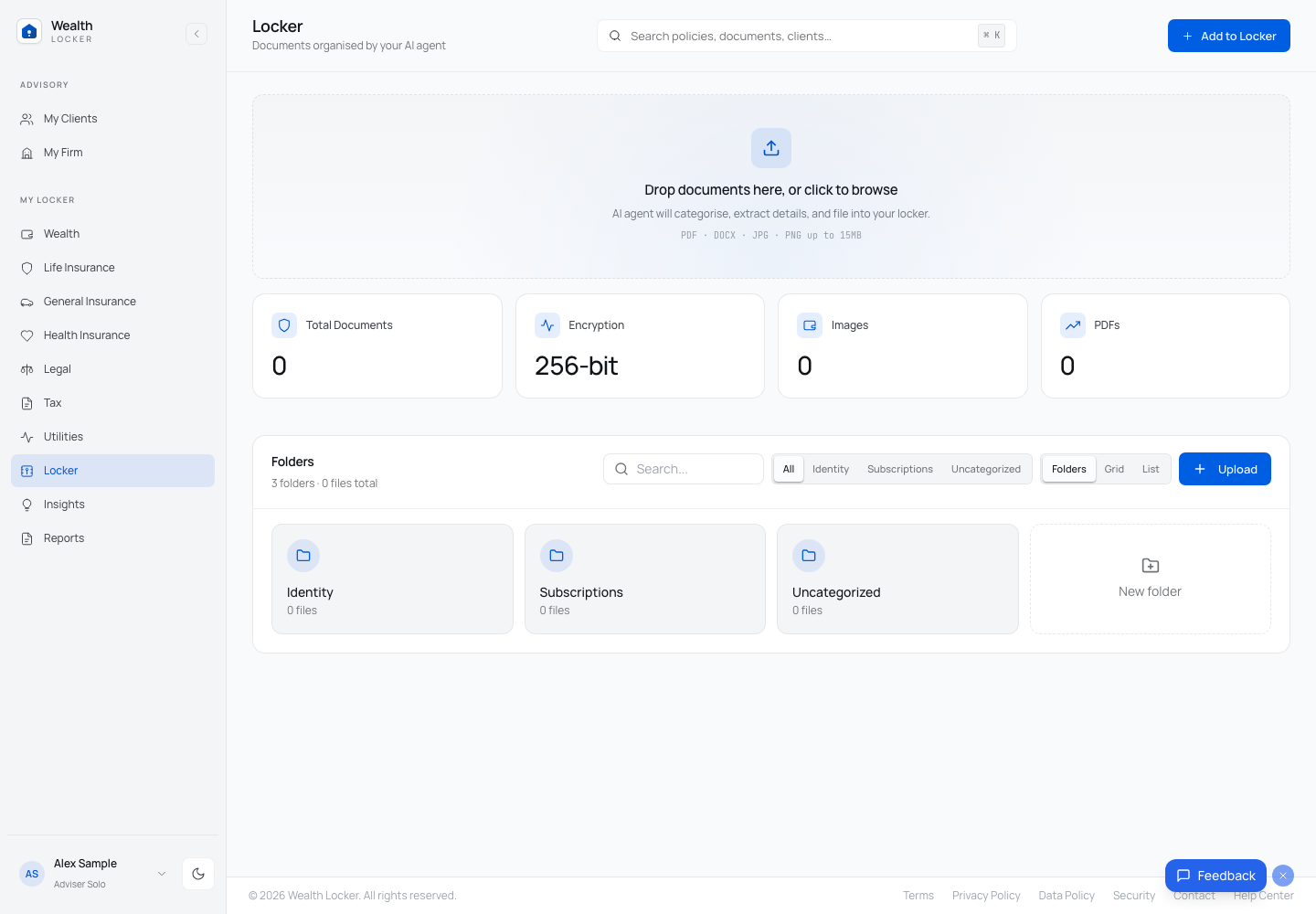Switch to Grid view

[1114, 469]
